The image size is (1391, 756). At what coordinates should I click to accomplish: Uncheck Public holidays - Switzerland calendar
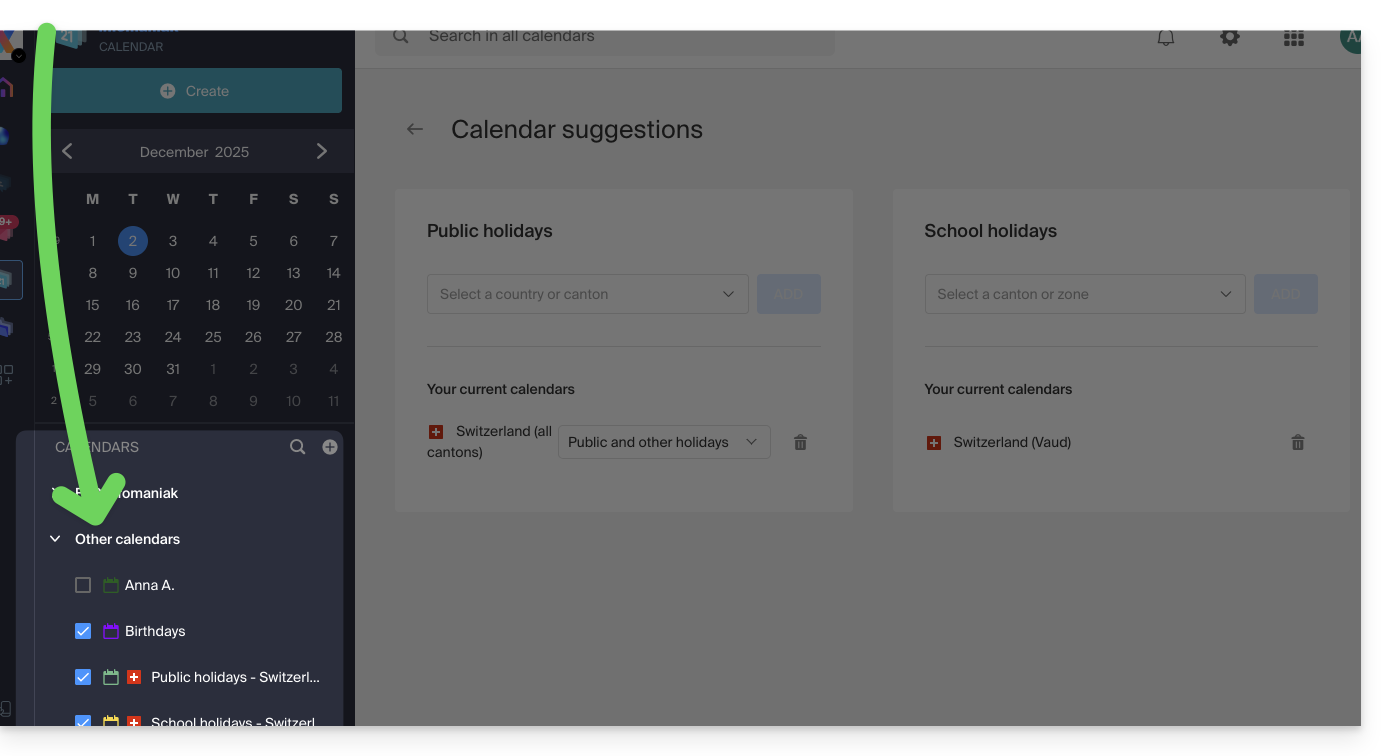pyautogui.click(x=83, y=677)
